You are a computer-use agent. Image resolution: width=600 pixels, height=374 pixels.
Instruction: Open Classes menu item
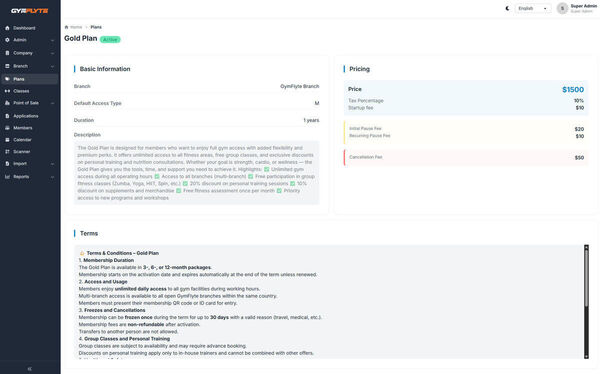click(x=29, y=91)
